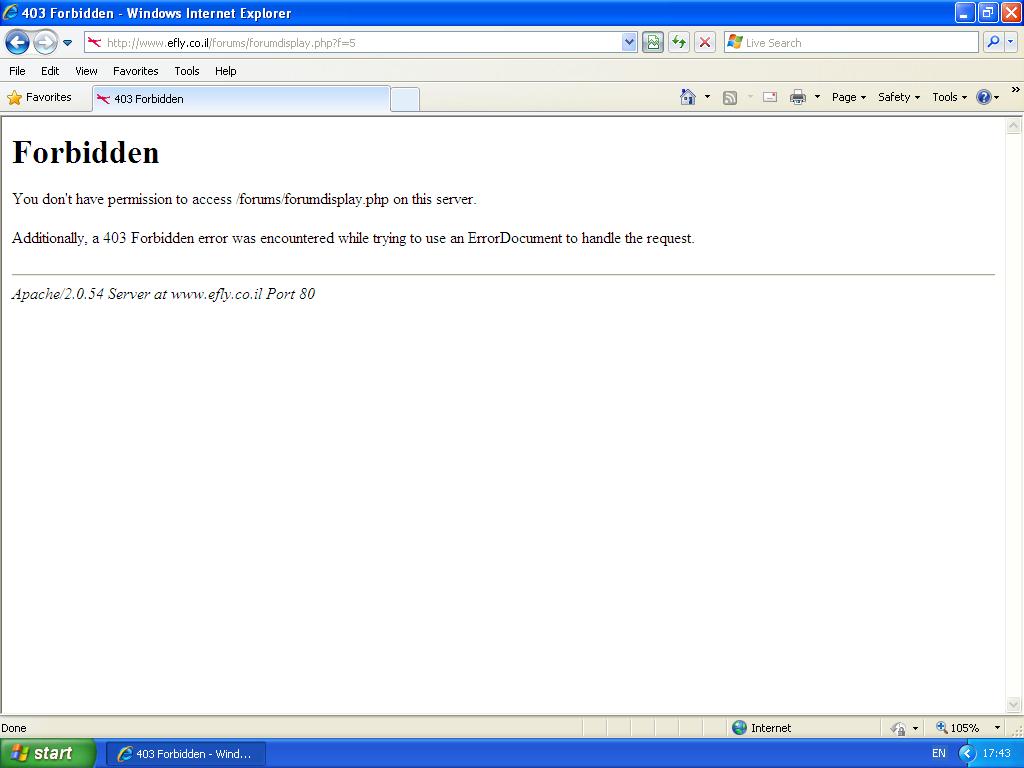Screen dimensions: 1024x768
Task: Click the 403 Forbidden taskbar button
Action: 186,754
